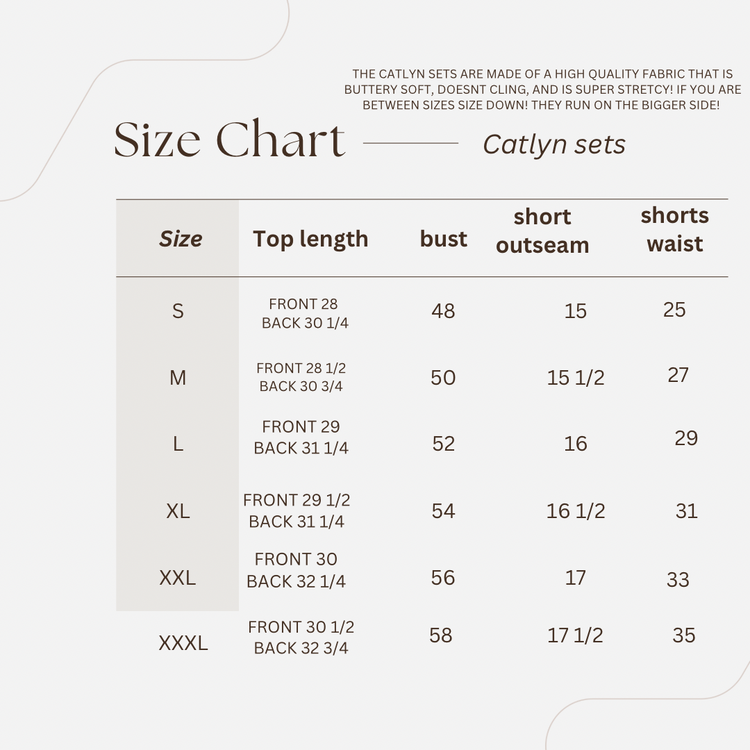Select the M size row label
The height and width of the screenshot is (750, 750).
pyautogui.click(x=178, y=377)
